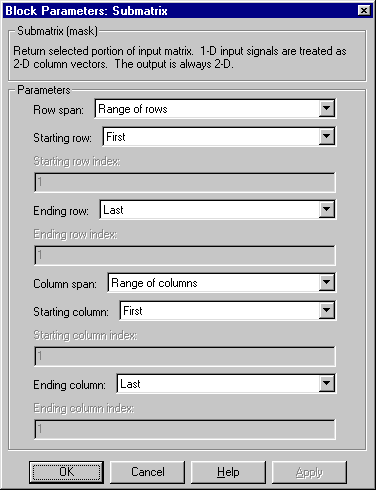Close the Block Parameters dialog
Viewport: 376px width, 490px height.
364,11
